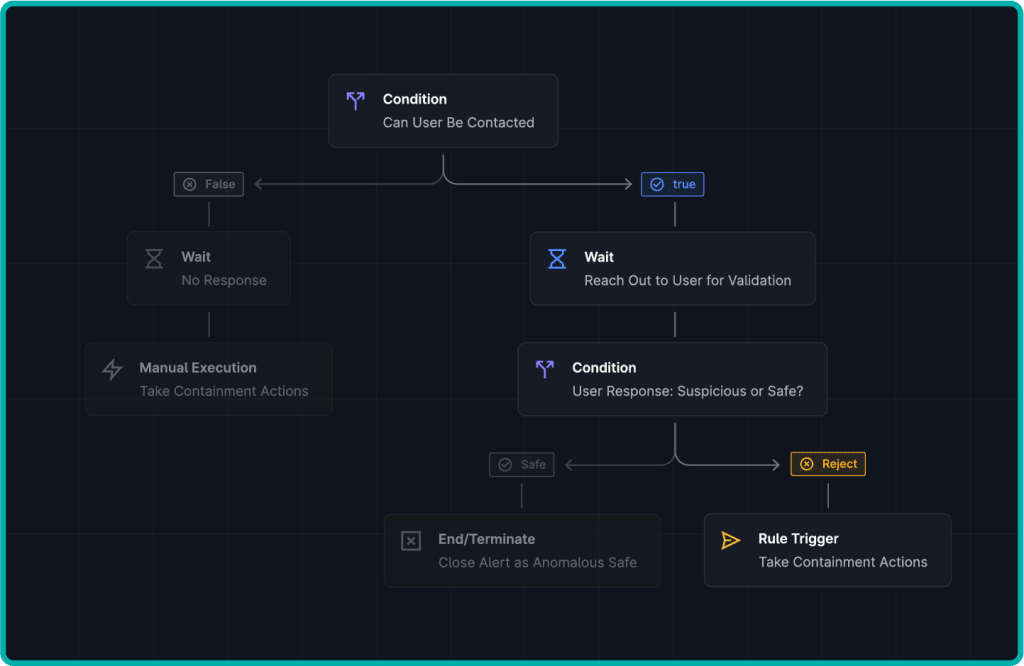Open the Can User Be Contacted condition node
This screenshot has height=666, width=1024.
tap(443, 110)
